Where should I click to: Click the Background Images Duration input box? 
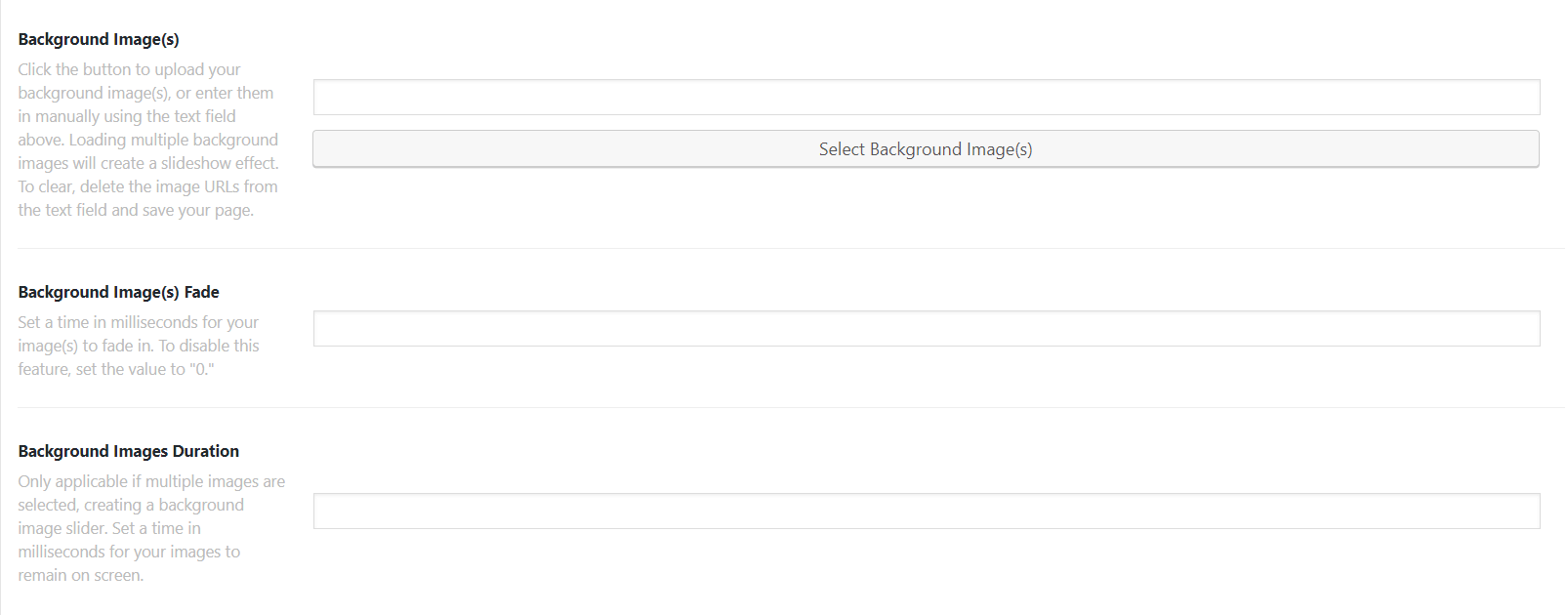click(x=926, y=510)
